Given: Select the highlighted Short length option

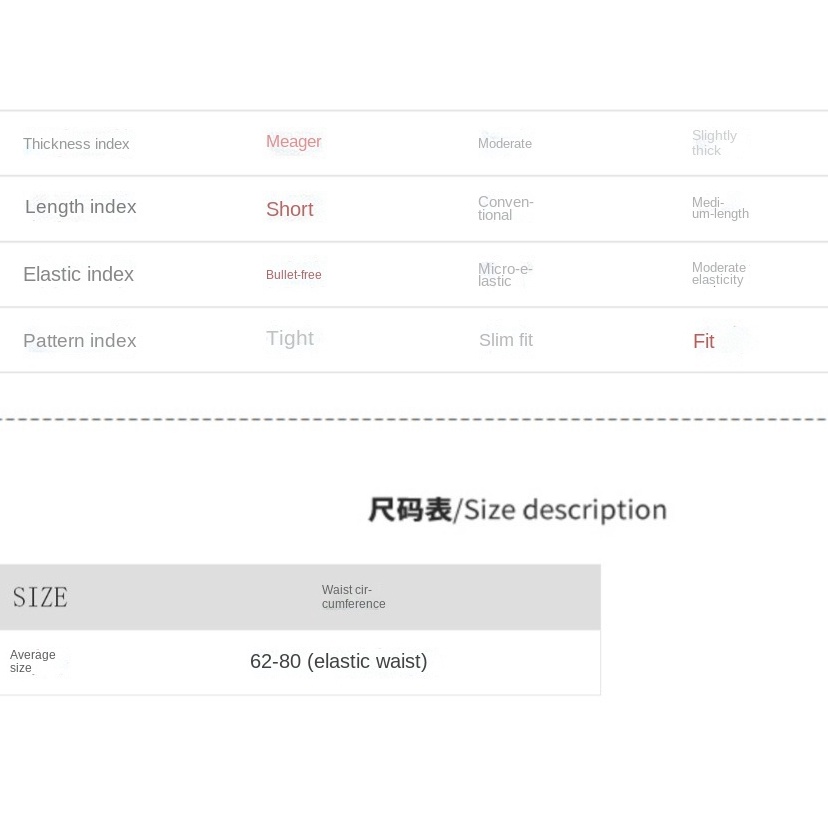Looking at the screenshot, I should (x=289, y=209).
